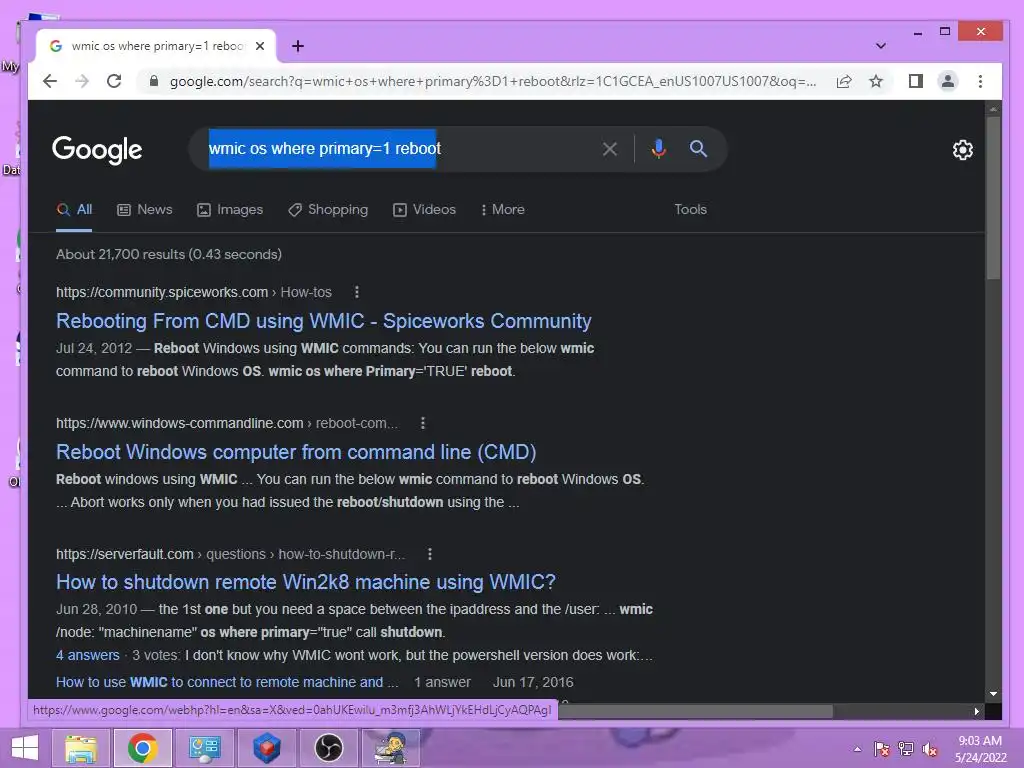Open the Windows Start menu
The width and height of the screenshot is (1024, 768).
click(x=25, y=748)
